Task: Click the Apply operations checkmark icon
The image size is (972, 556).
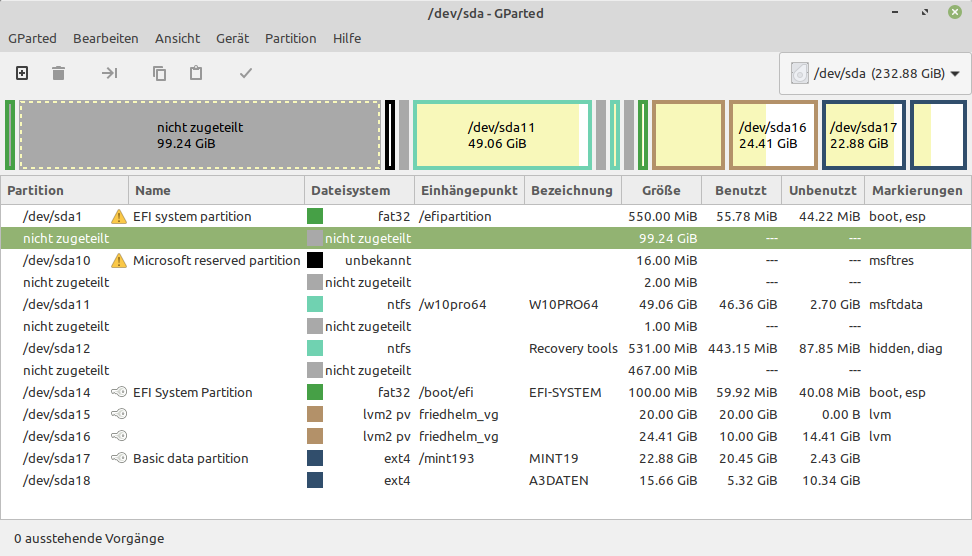Action: pos(246,73)
